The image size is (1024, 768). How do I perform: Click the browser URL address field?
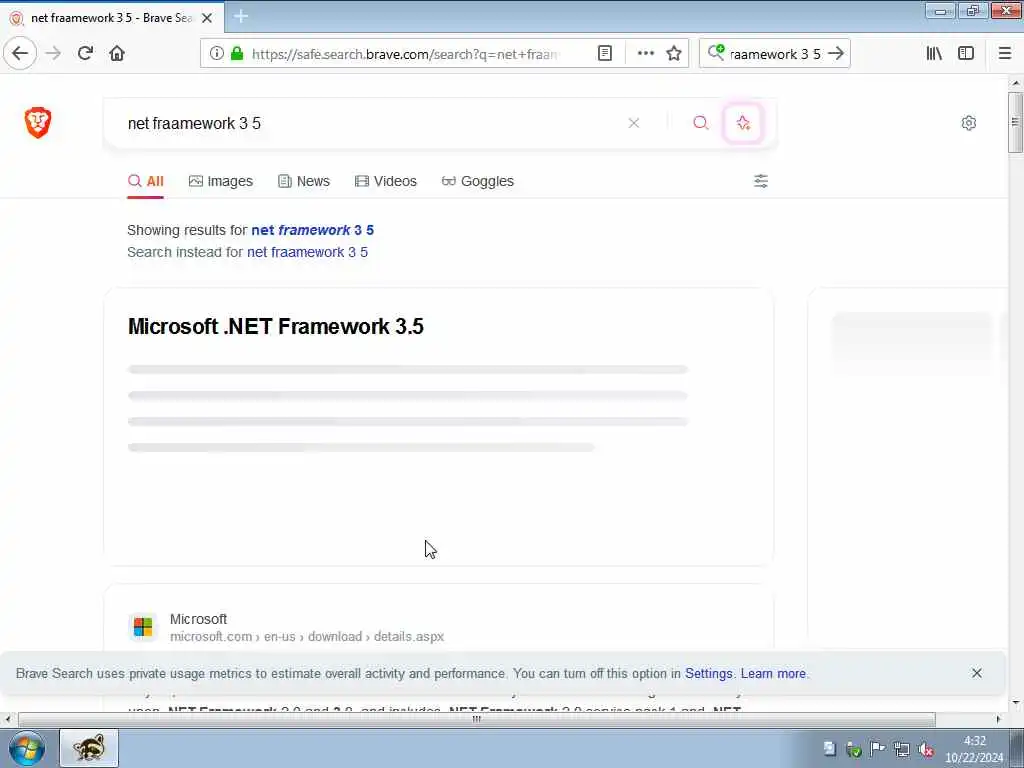click(x=405, y=54)
